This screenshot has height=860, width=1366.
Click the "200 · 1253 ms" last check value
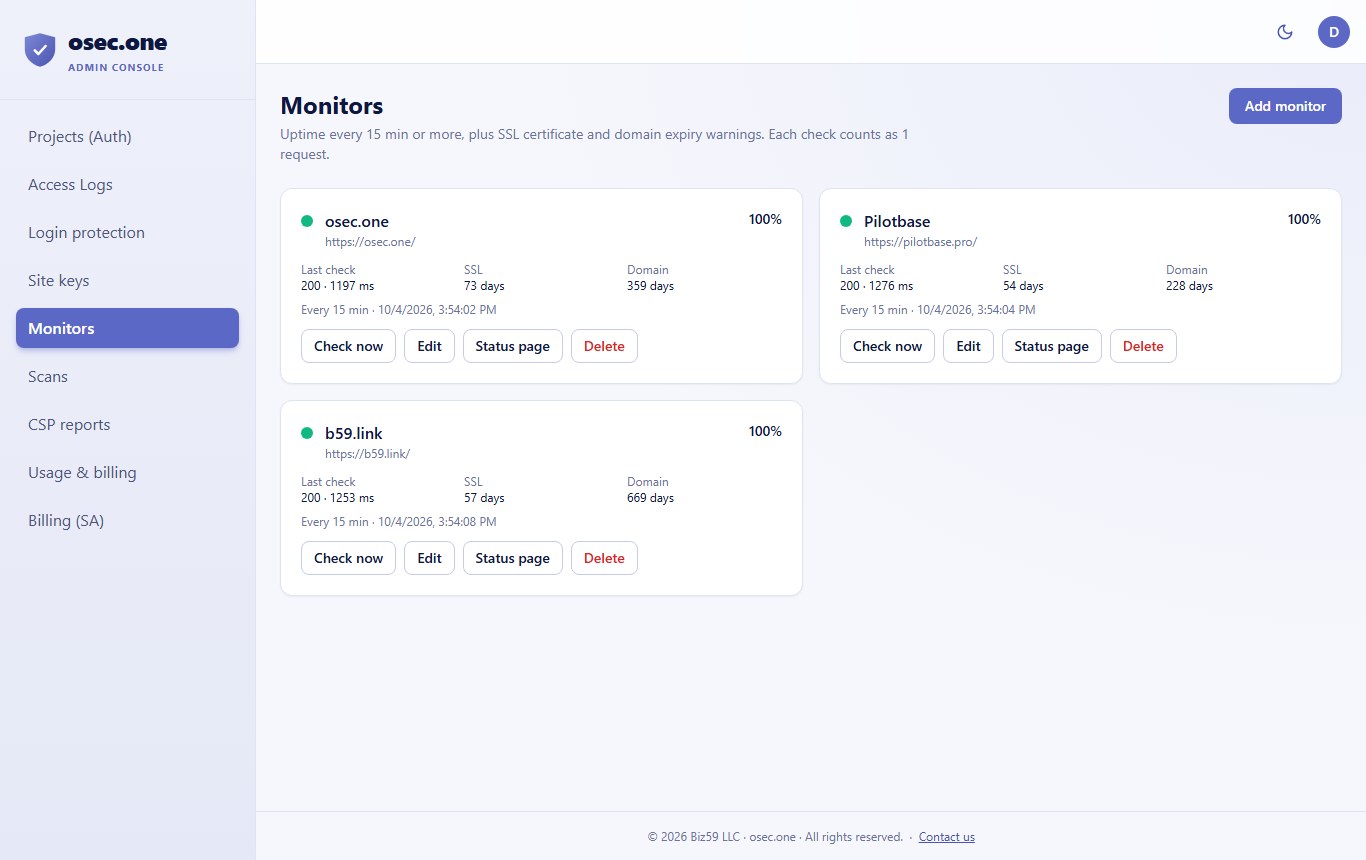tap(338, 498)
